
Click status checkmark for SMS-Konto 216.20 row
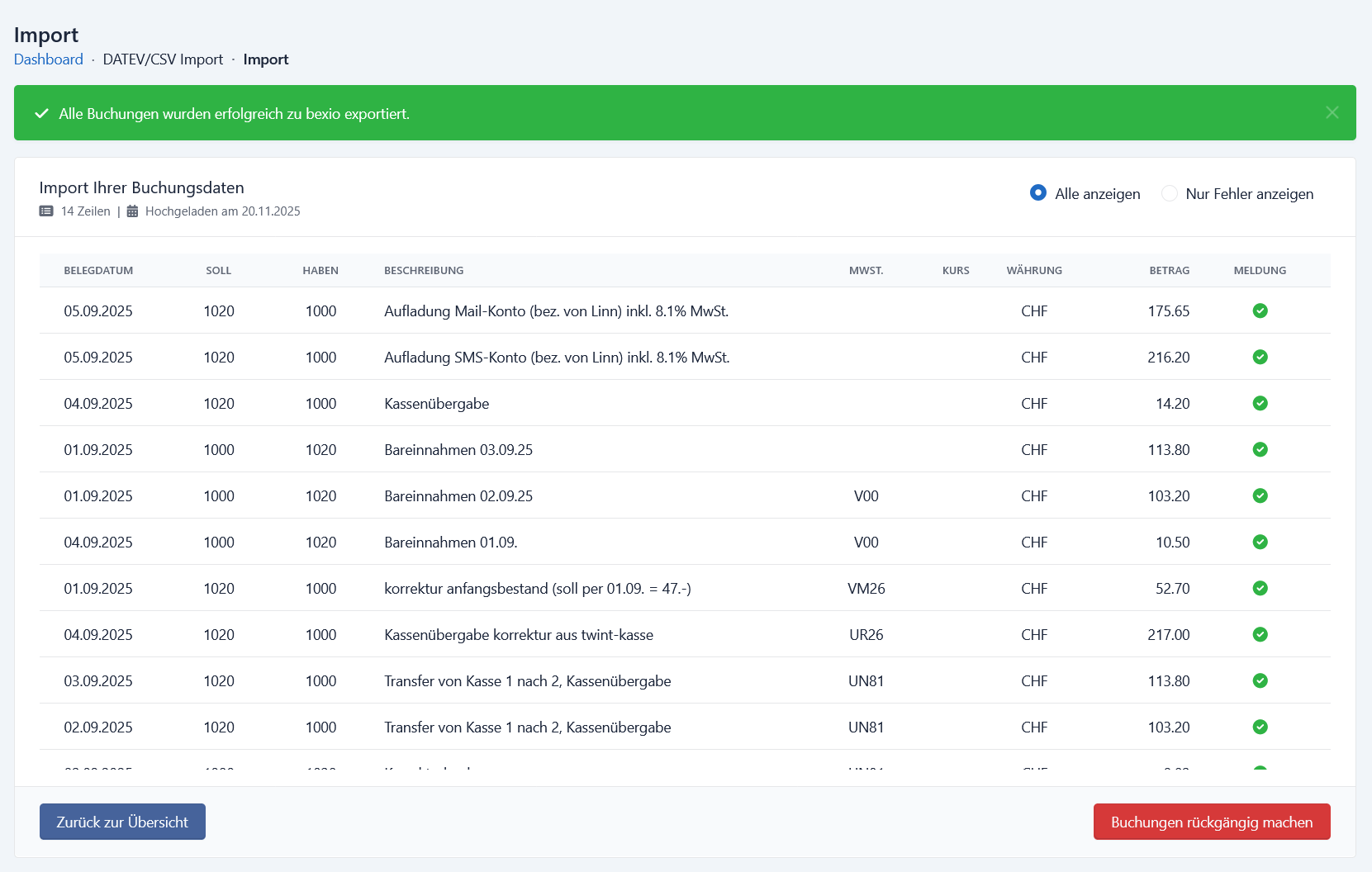pos(1260,357)
